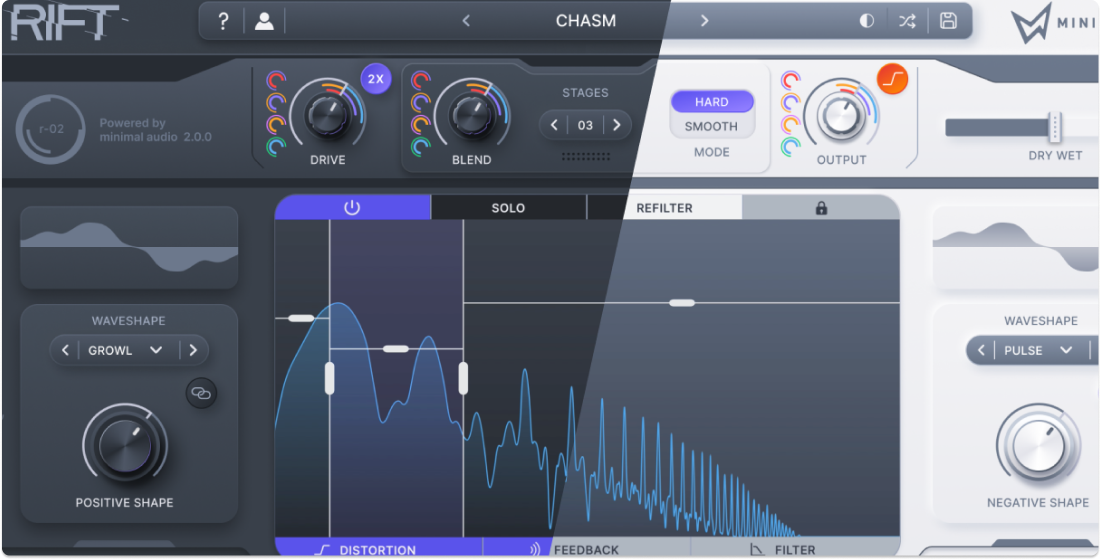Image resolution: width=1101 pixels, height=560 pixels.
Task: Select SMOOTH mode
Action: 711,126
